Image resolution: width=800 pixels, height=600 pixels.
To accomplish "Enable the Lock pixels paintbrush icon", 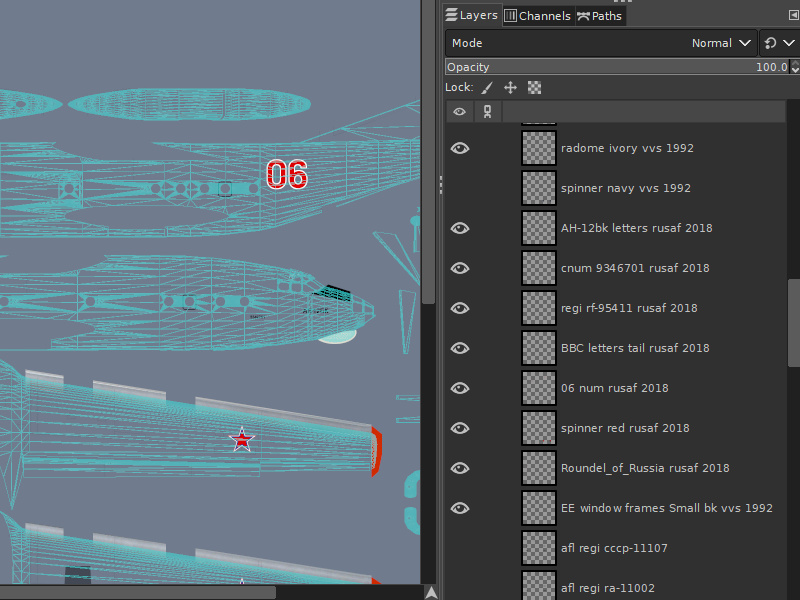I will (x=486, y=87).
